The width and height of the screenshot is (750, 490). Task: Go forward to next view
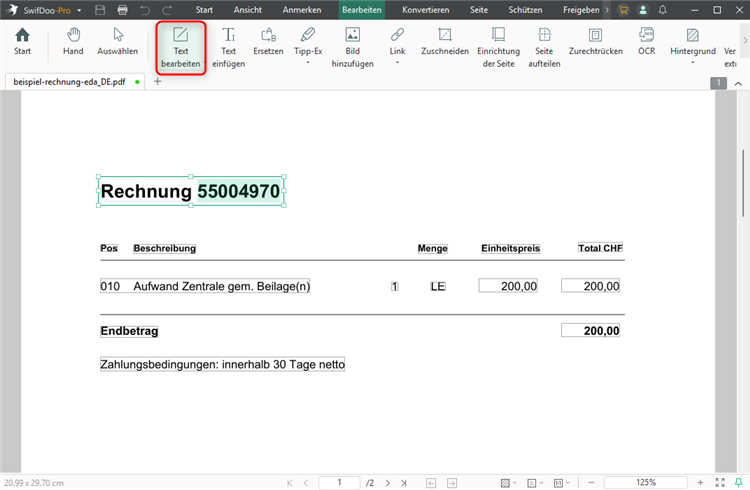(x=452, y=483)
